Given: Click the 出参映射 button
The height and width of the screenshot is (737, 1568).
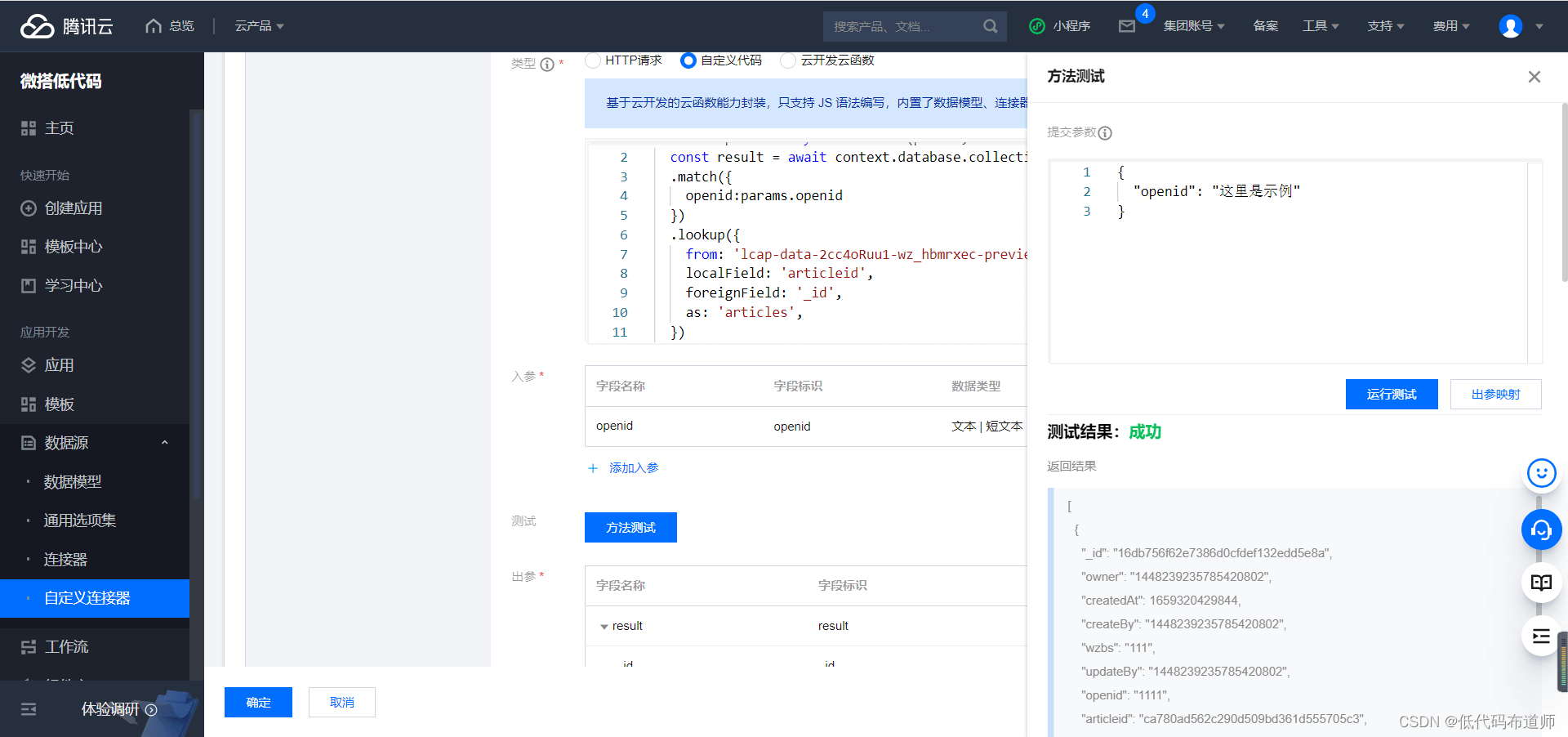Looking at the screenshot, I should (1496, 395).
